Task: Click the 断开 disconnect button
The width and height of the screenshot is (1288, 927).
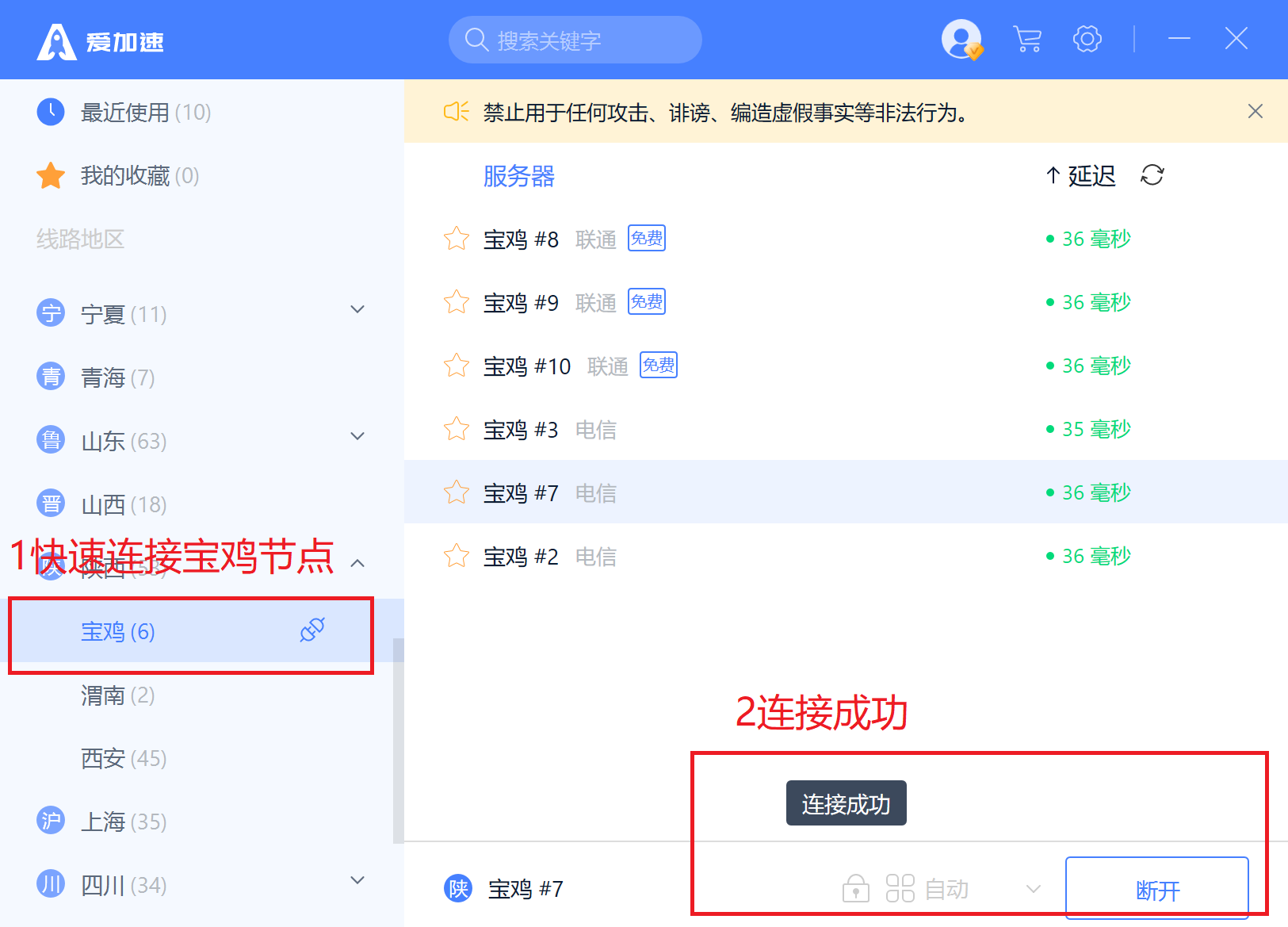Action: [x=1157, y=888]
